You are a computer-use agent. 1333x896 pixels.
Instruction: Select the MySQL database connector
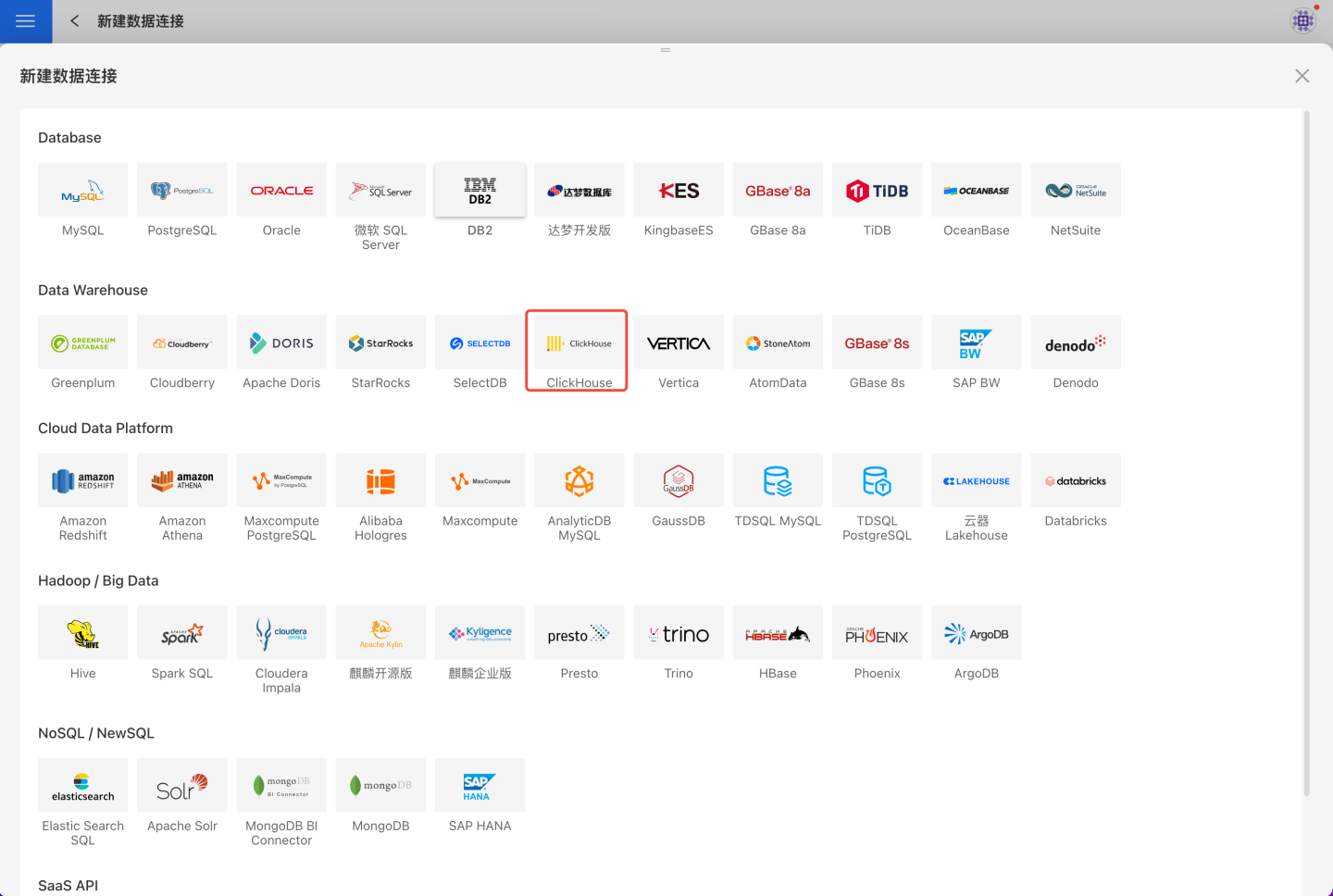(83, 191)
